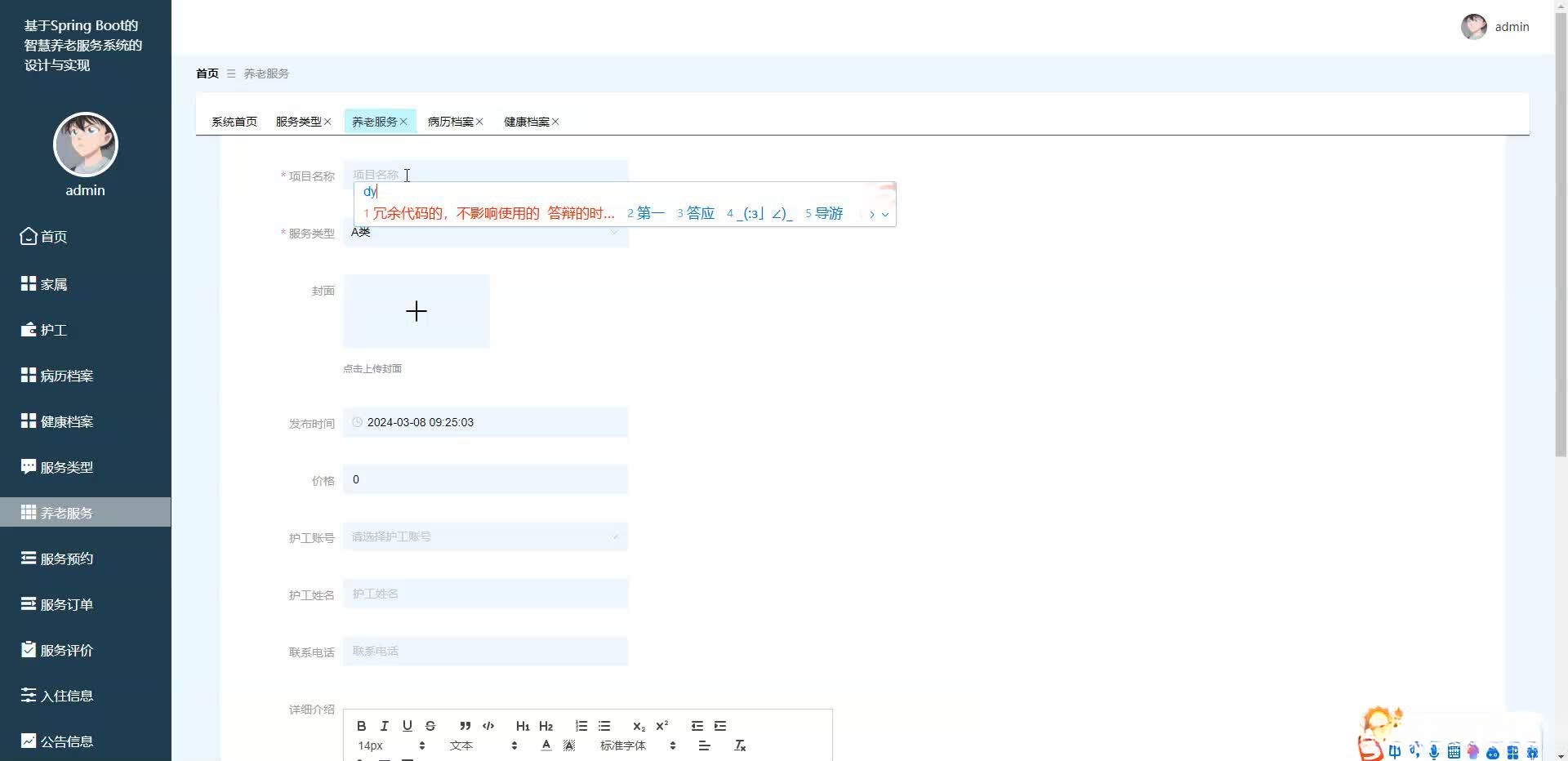This screenshot has width=1568, height=761.
Task: Click the 价格 input field
Action: (485, 479)
